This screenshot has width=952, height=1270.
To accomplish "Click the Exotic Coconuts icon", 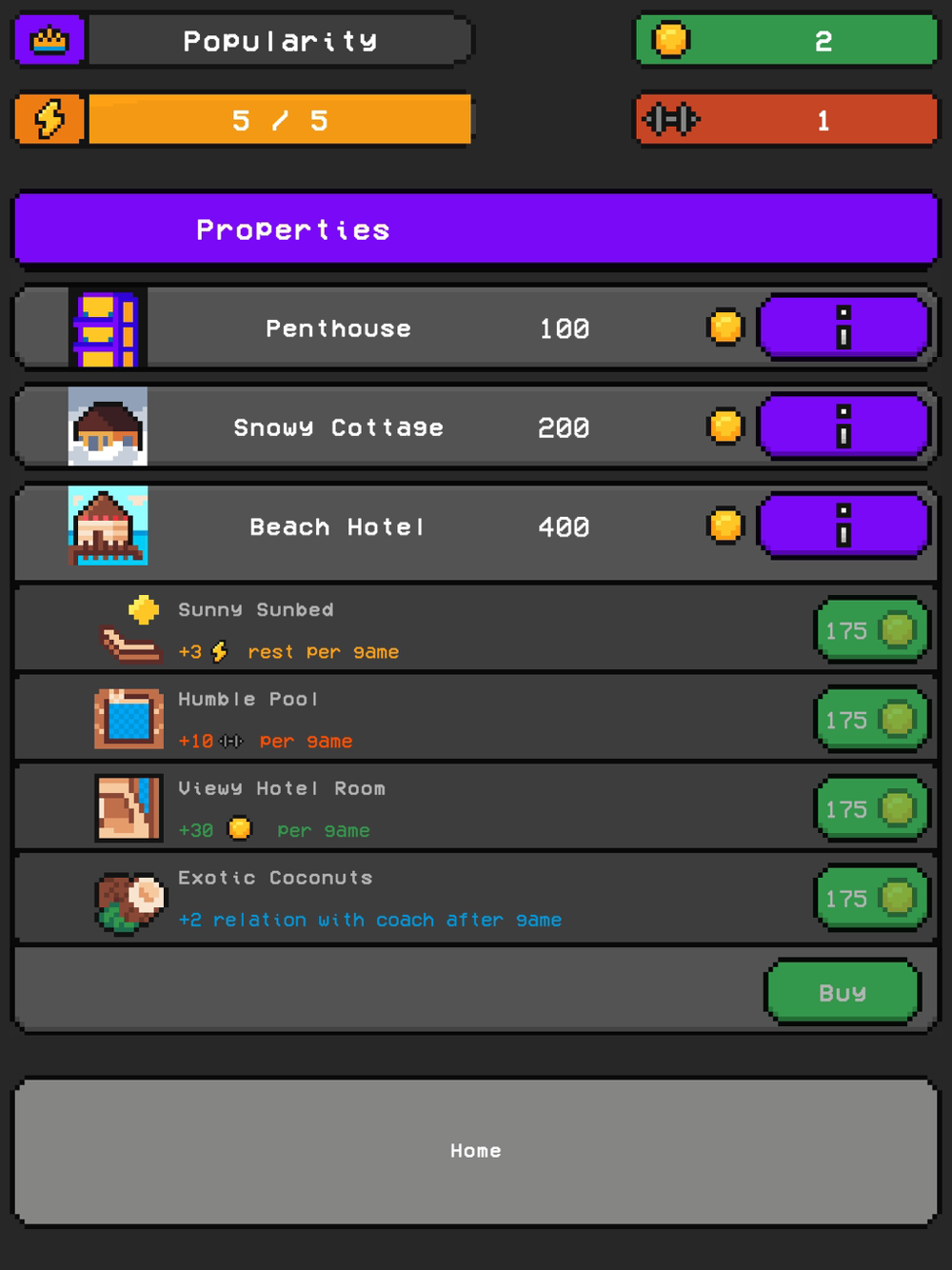I will pos(130,903).
